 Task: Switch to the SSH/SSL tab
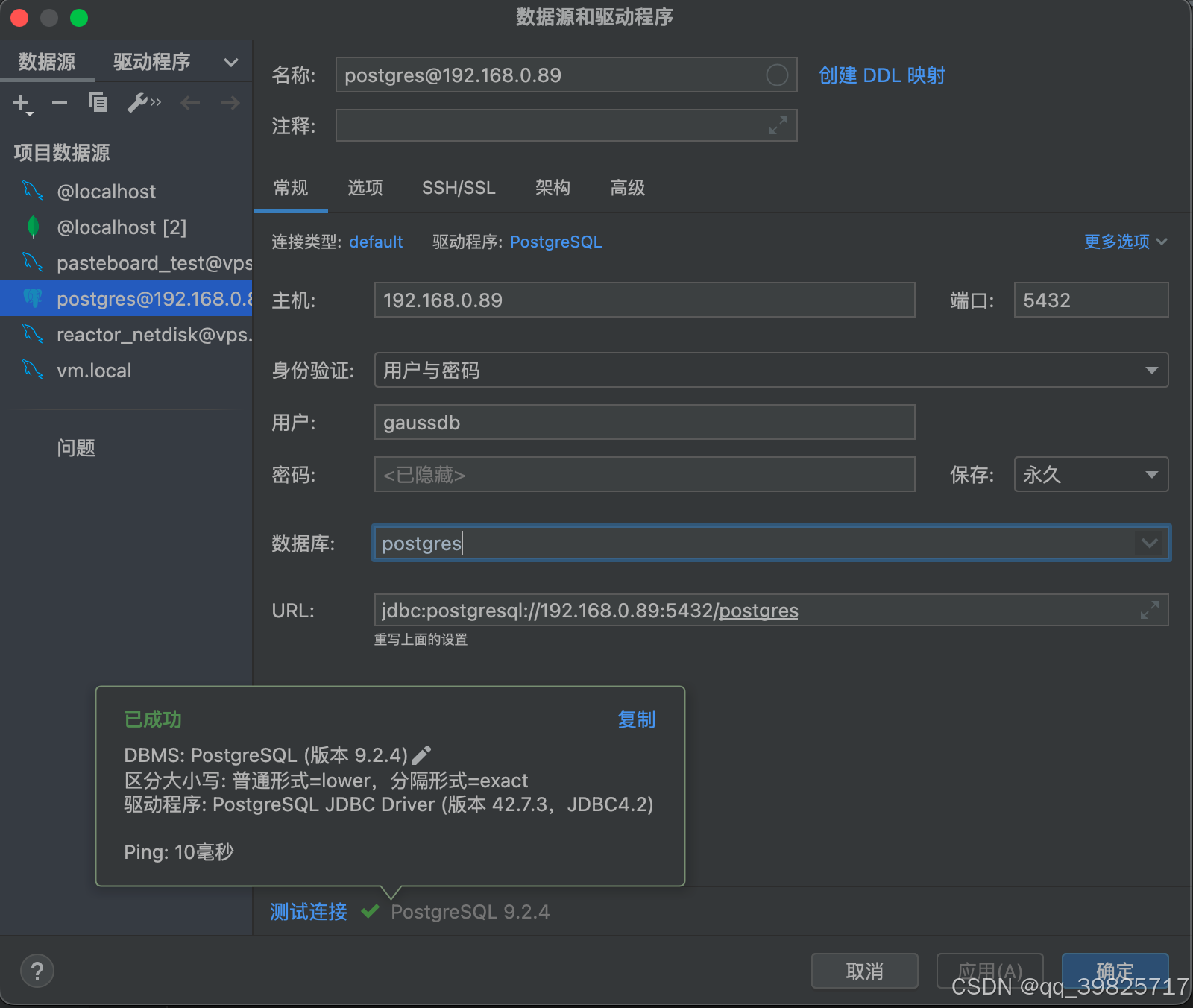(x=459, y=188)
